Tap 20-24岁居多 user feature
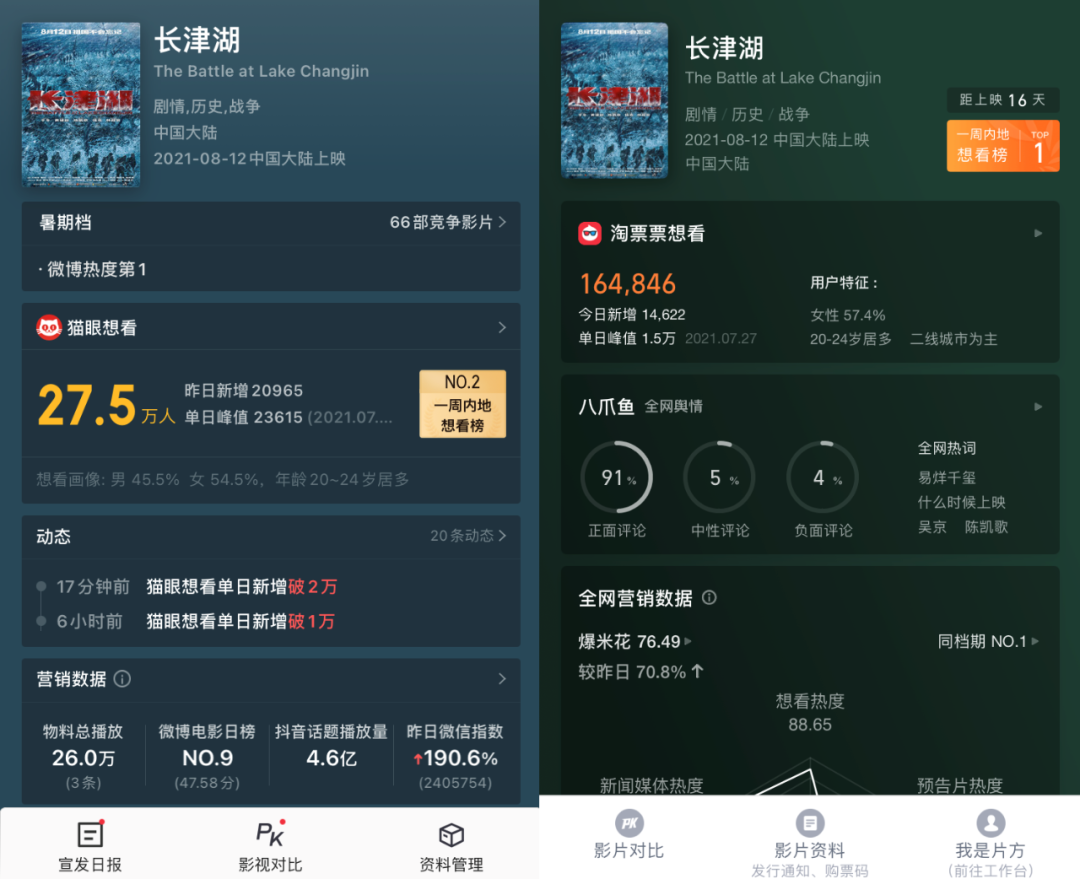 coord(851,339)
